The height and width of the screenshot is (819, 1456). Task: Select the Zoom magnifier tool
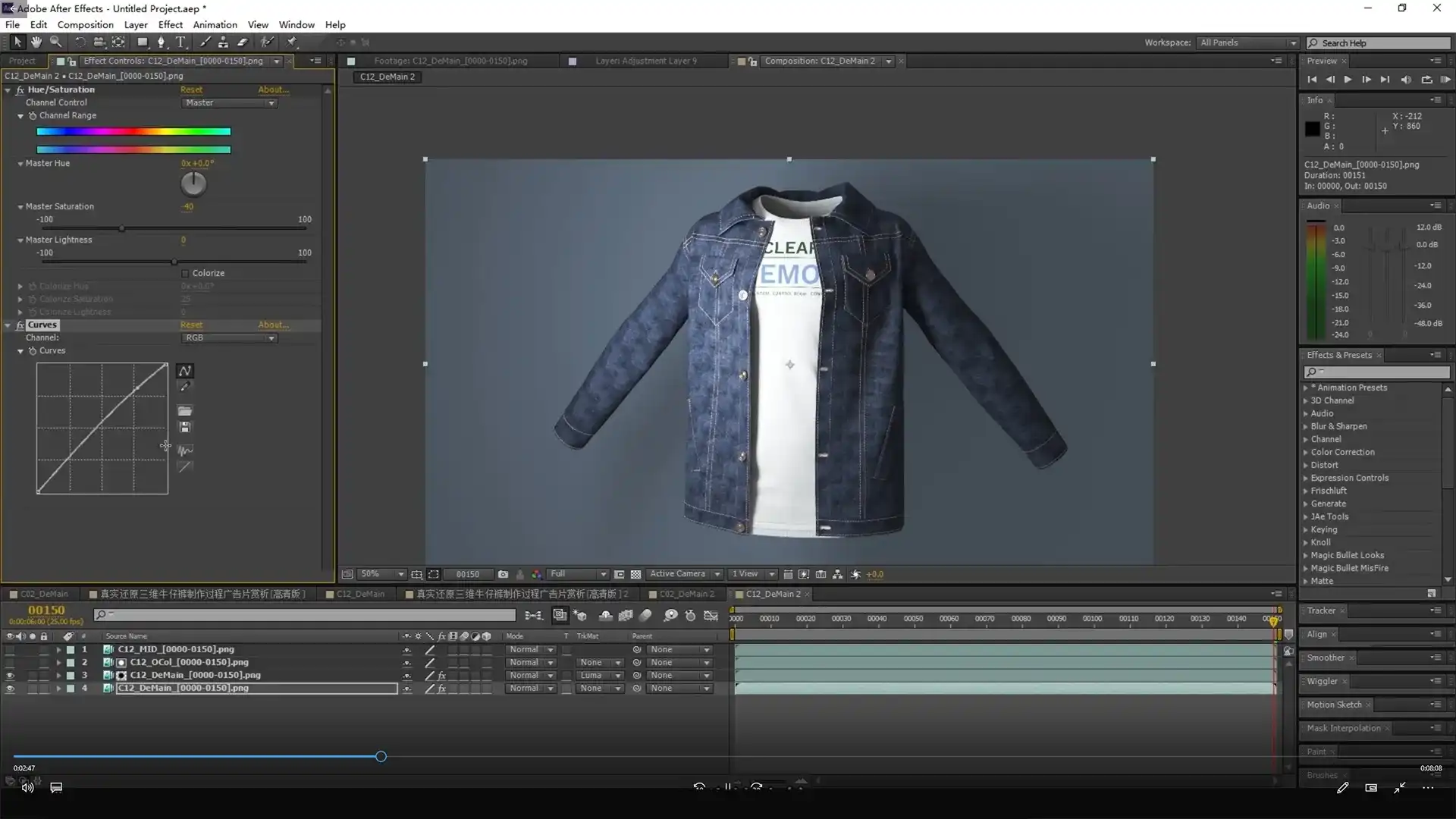(x=55, y=42)
